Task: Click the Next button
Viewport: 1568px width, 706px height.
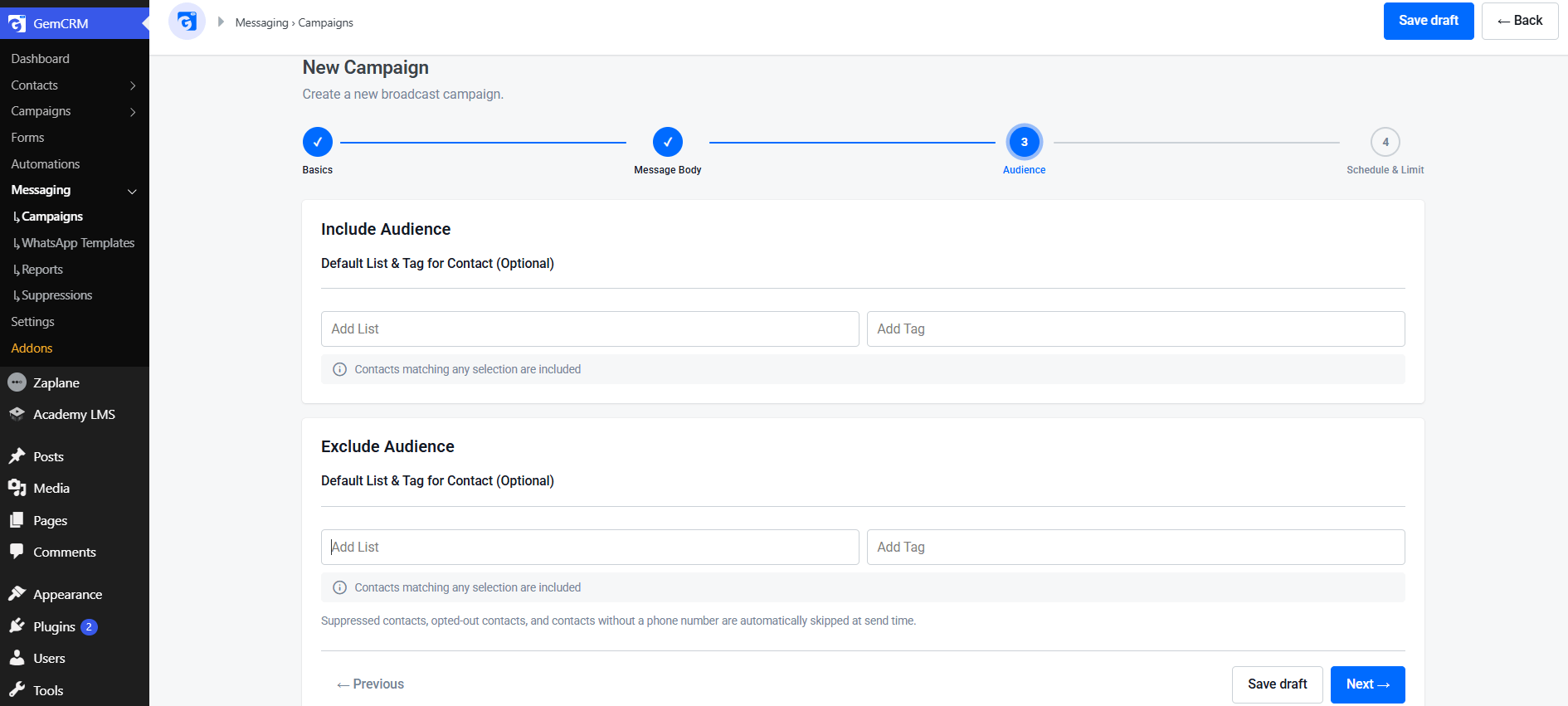Action: pos(1368,684)
